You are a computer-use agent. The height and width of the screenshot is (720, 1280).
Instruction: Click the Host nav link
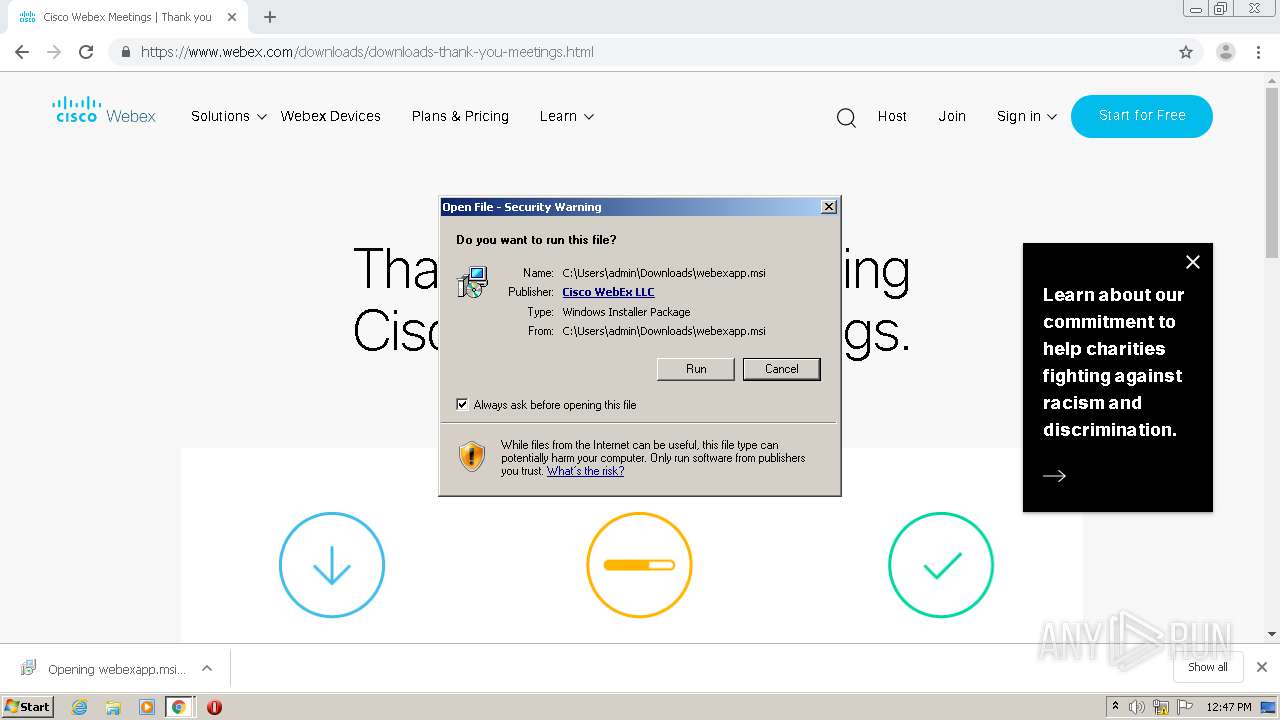892,116
